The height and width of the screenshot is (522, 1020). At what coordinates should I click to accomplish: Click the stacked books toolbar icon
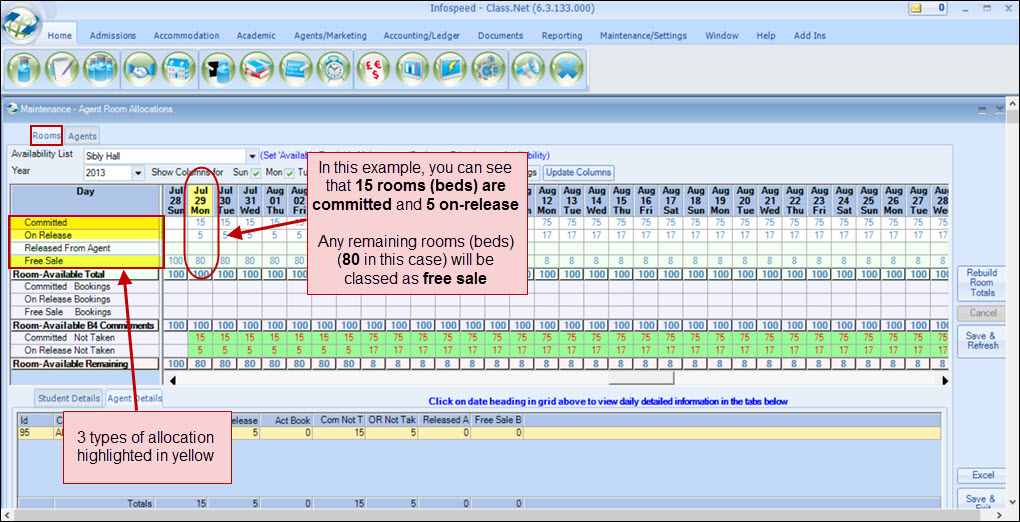[257, 70]
